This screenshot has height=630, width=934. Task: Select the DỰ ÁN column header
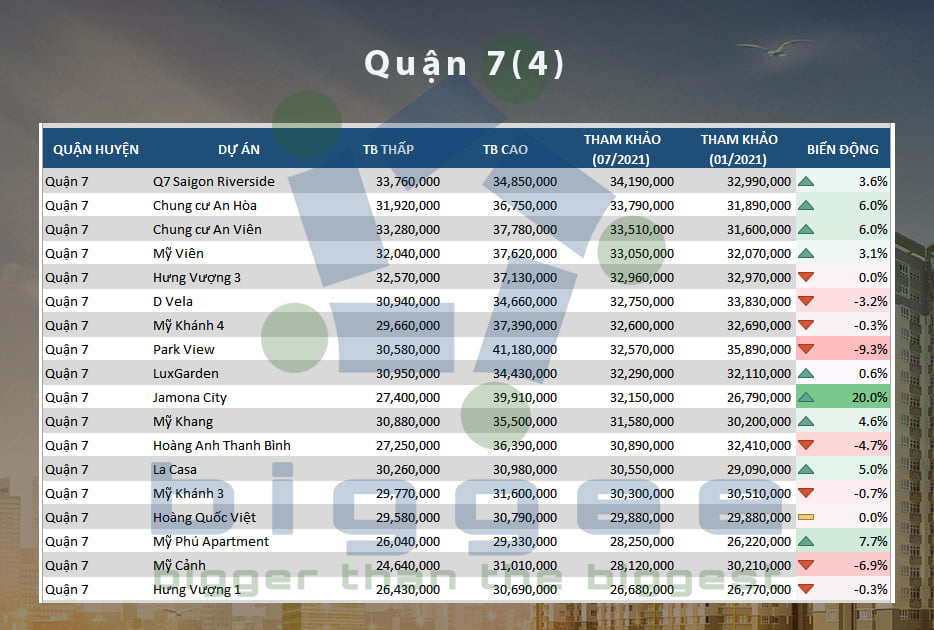point(239,149)
